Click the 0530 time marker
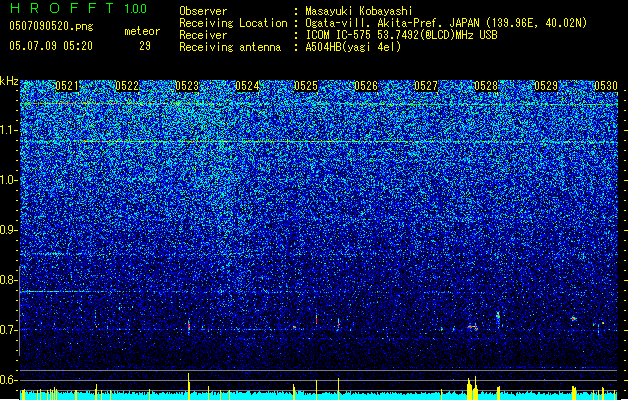The width and height of the screenshot is (629, 400). (606, 86)
